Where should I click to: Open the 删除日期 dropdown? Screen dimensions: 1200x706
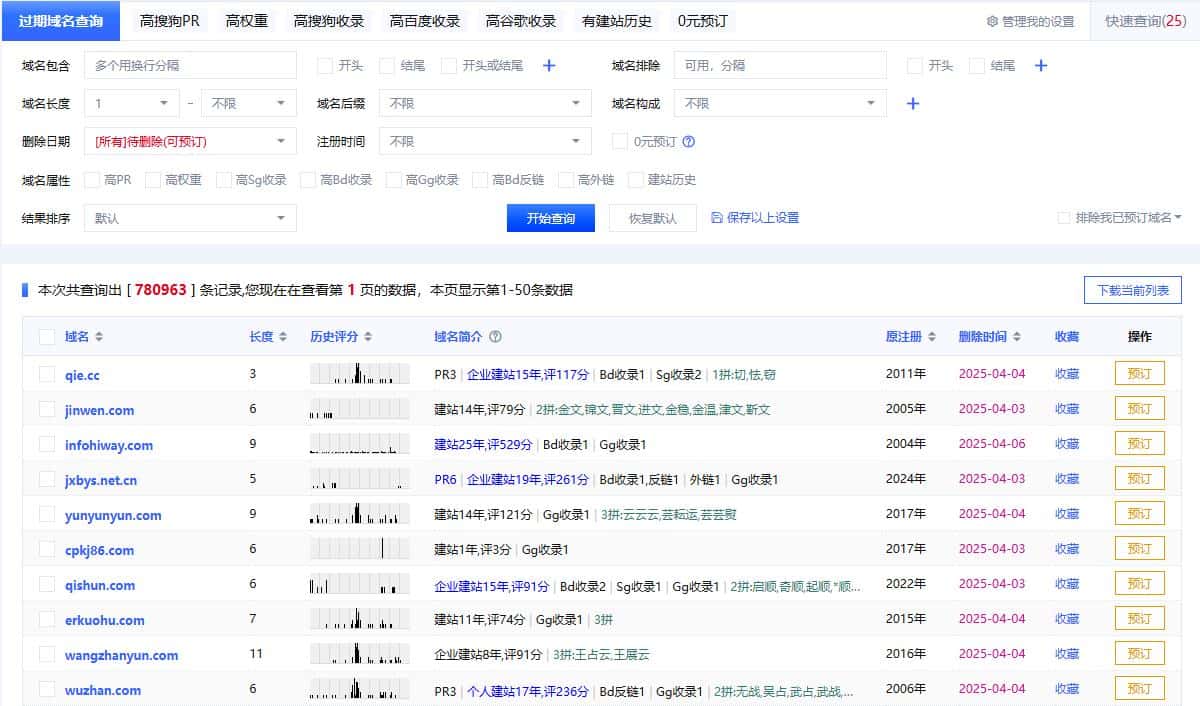(190, 141)
